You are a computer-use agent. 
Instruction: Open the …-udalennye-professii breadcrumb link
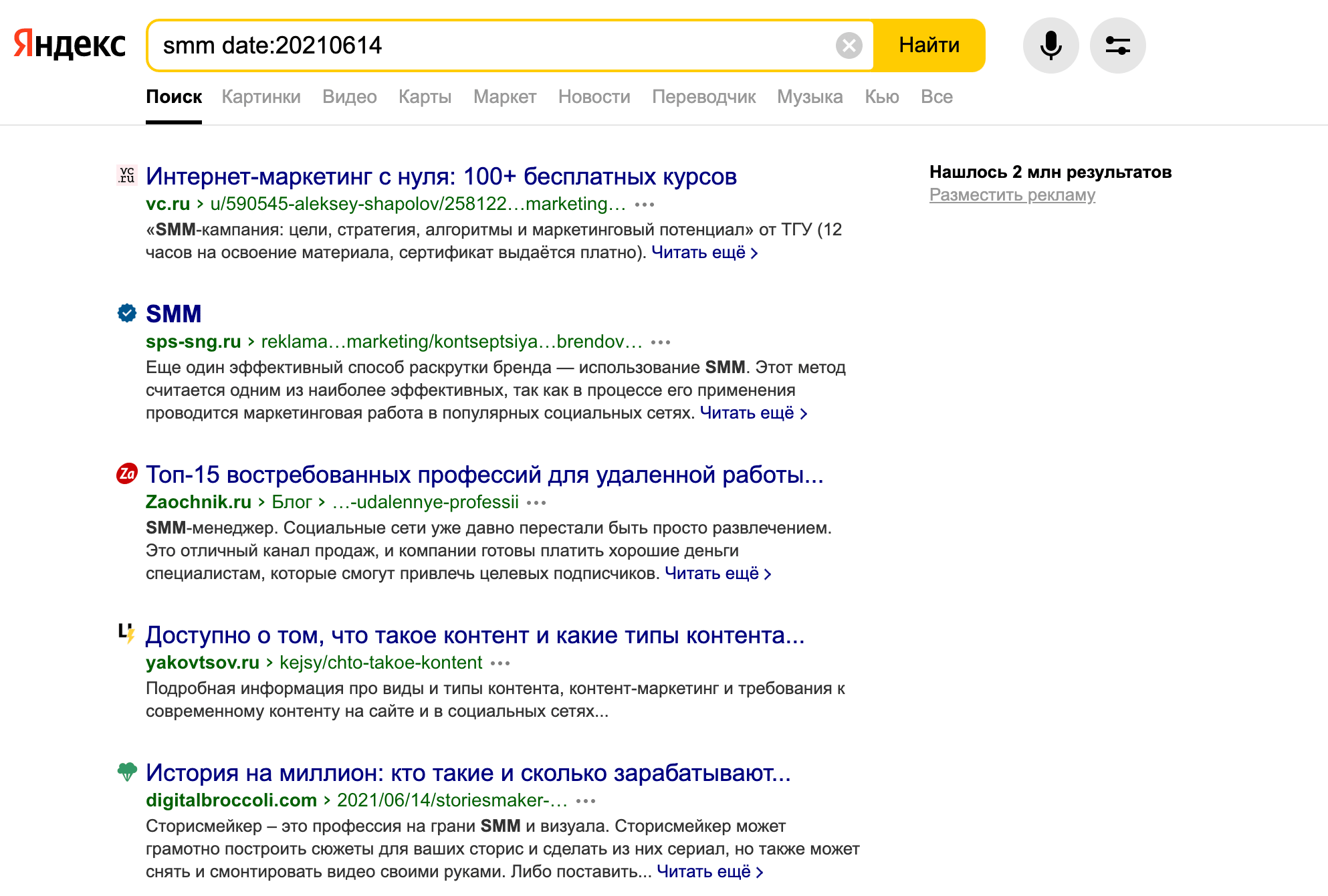pyautogui.click(x=425, y=502)
